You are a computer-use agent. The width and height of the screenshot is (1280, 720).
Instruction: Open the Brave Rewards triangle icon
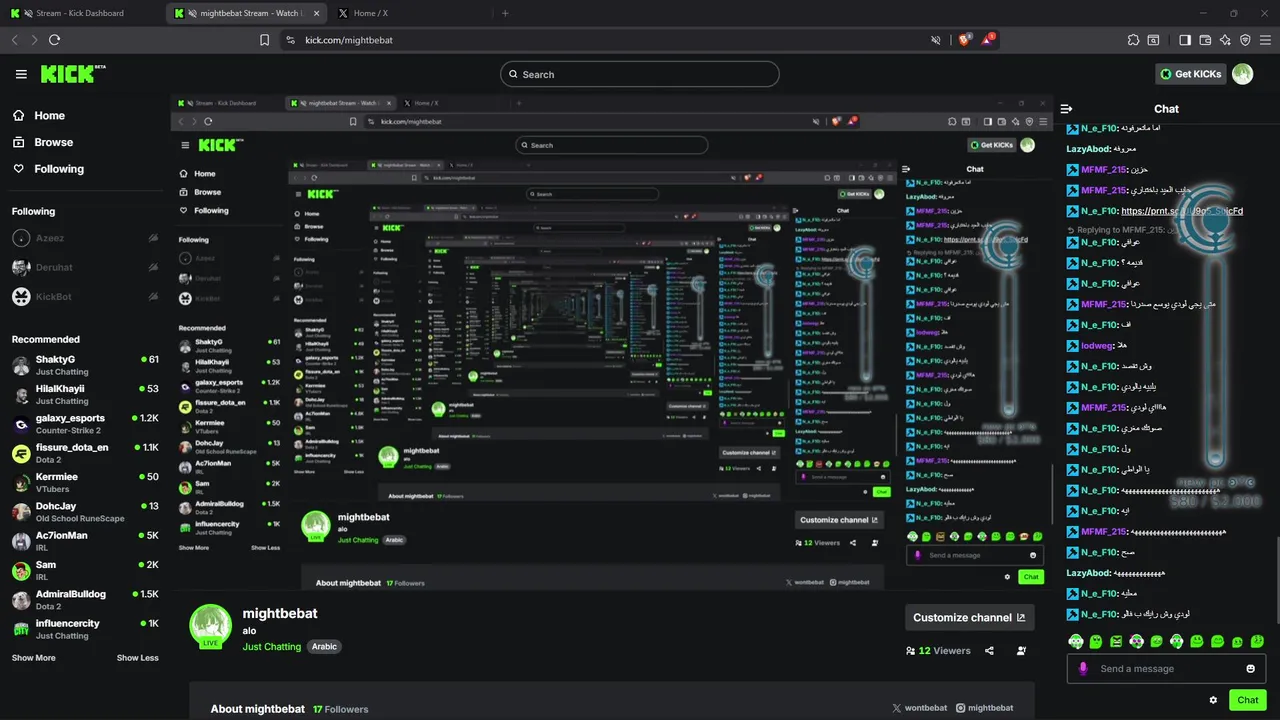pyautogui.click(x=988, y=40)
